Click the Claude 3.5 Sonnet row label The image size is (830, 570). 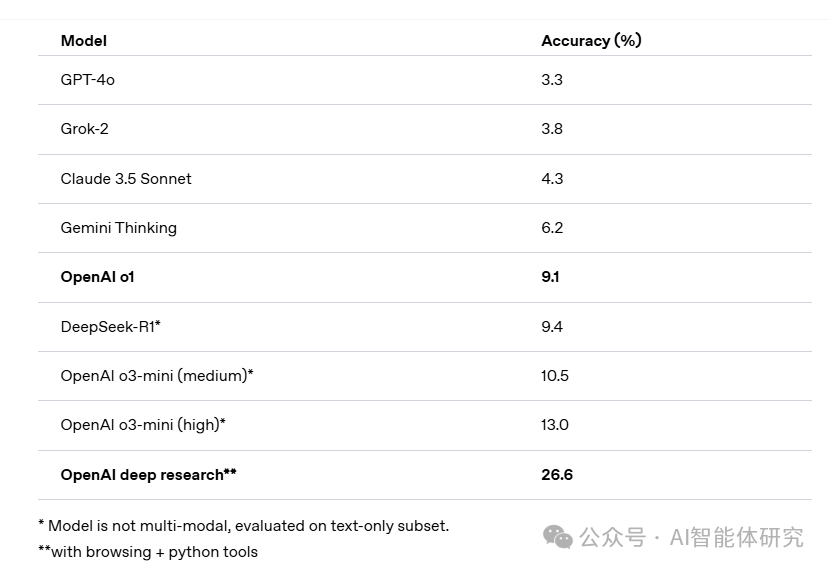[x=126, y=179]
